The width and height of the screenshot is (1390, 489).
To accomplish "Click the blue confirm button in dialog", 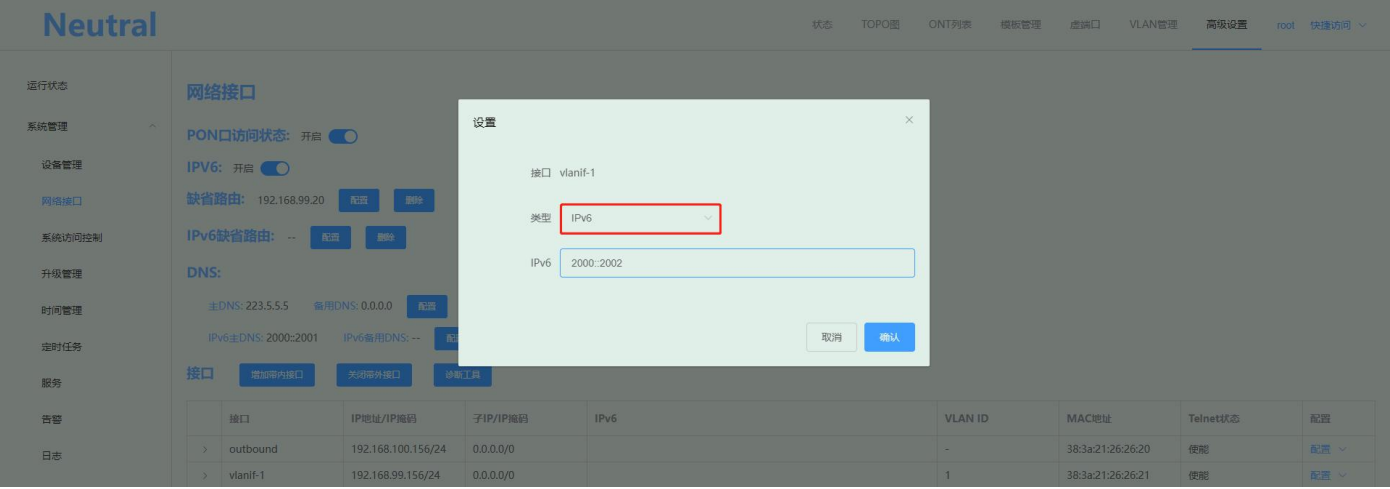I will pos(889,337).
